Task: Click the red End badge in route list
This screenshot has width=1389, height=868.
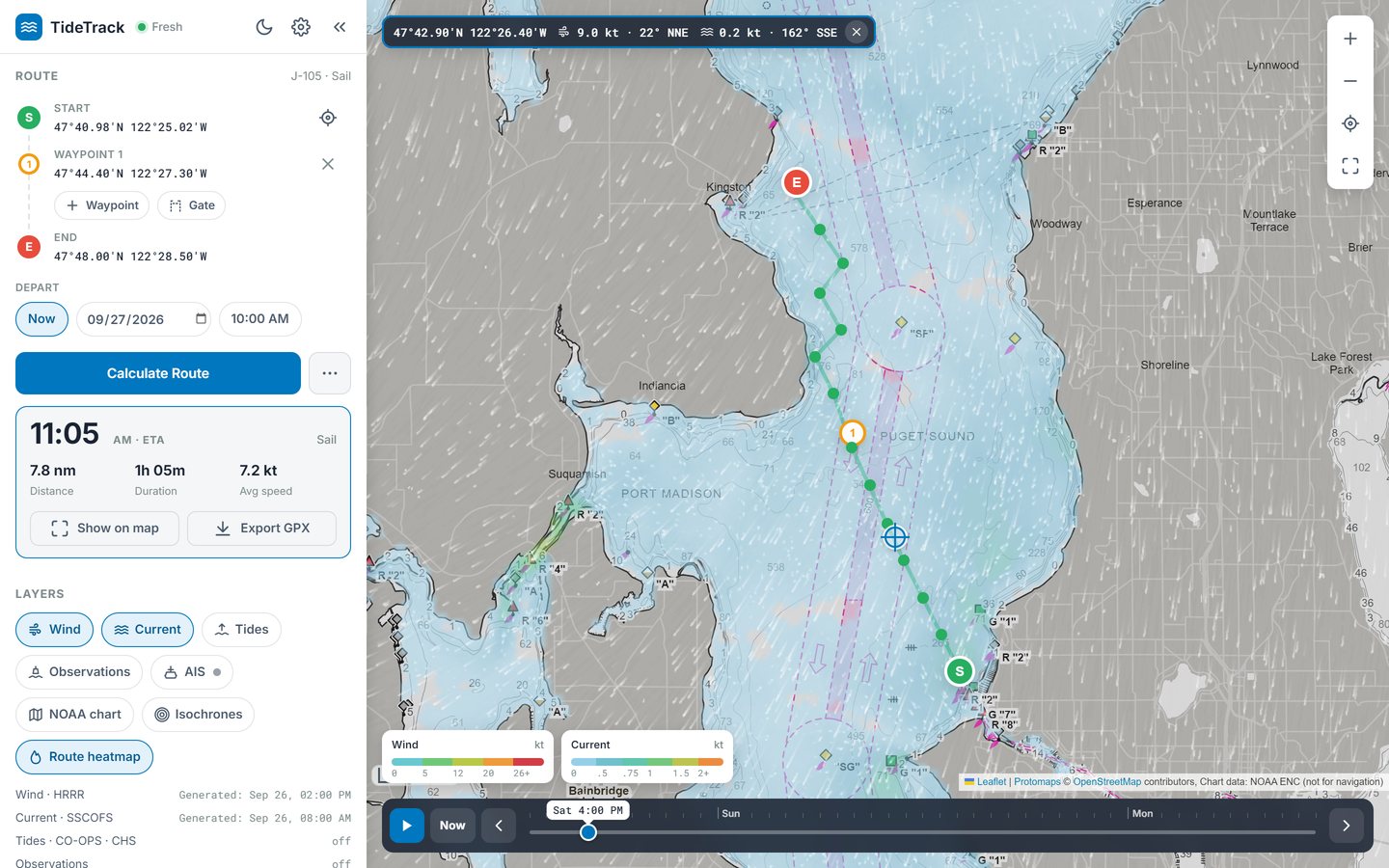Action: [x=29, y=247]
